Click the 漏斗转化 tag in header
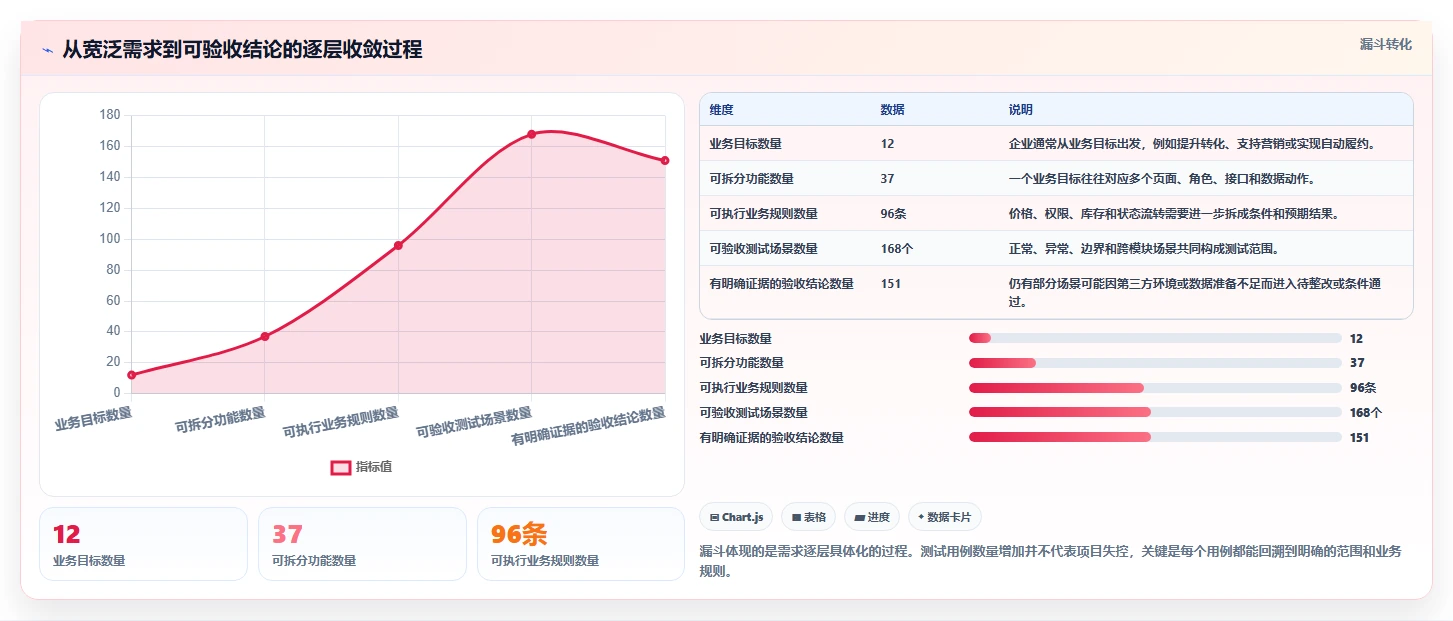1453x621 pixels. pyautogui.click(x=1386, y=44)
